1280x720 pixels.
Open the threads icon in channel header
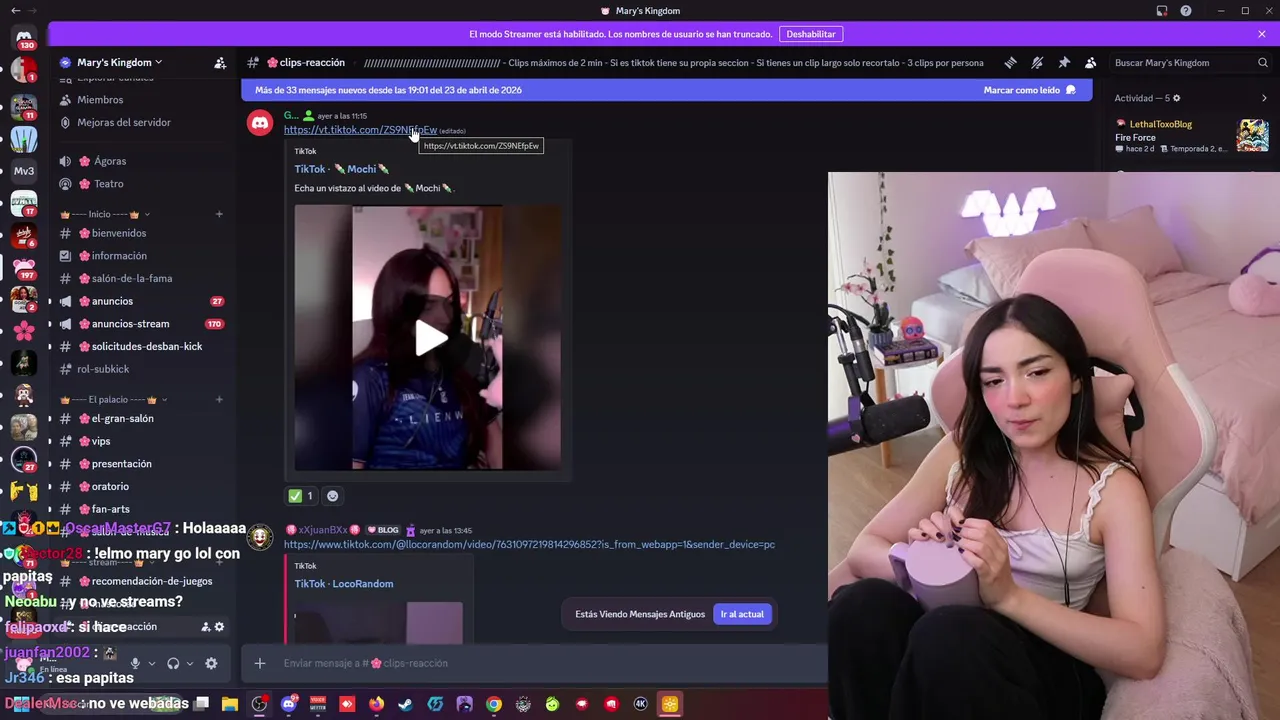[x=1010, y=62]
